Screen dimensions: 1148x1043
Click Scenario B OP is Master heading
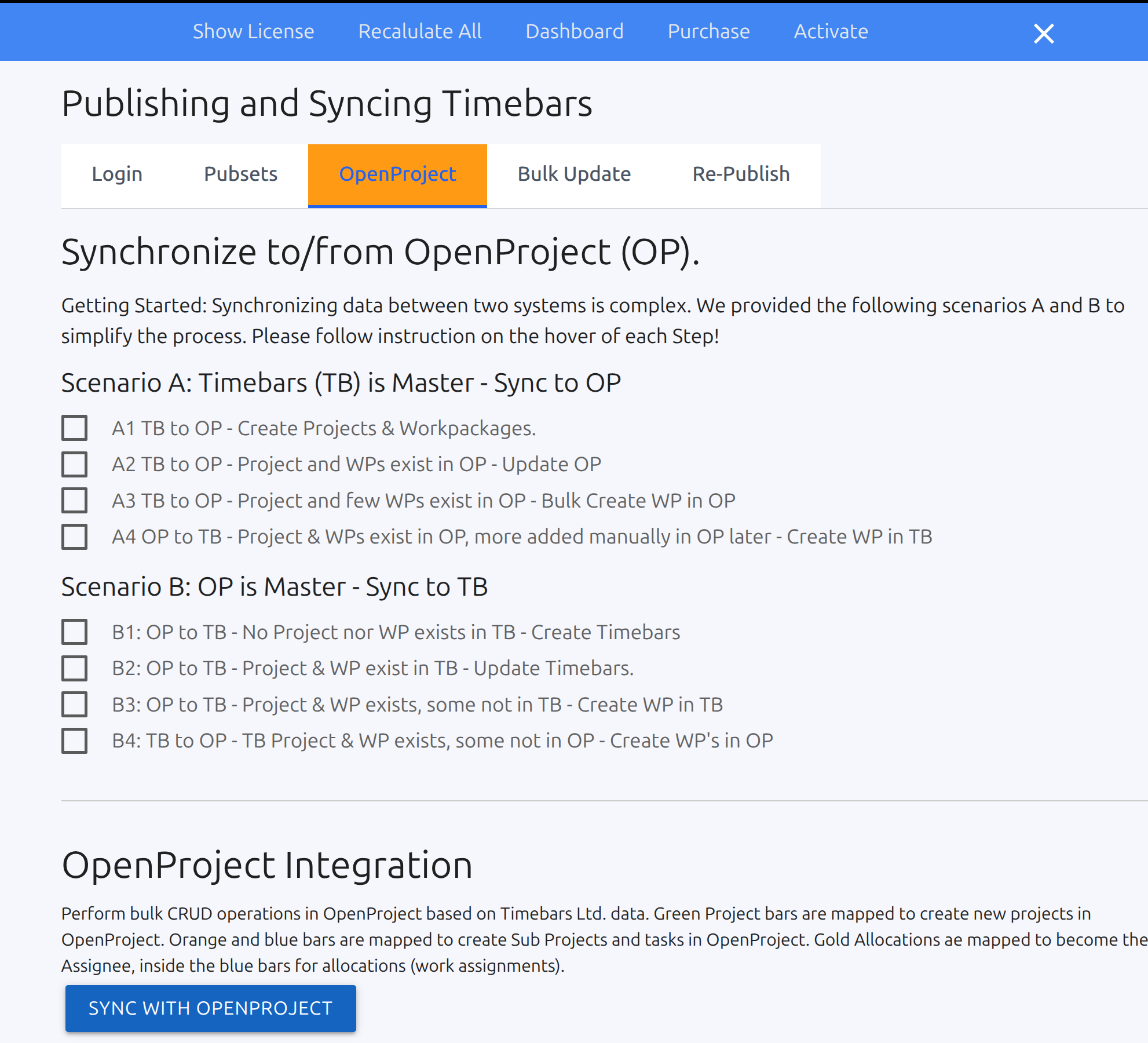click(275, 587)
